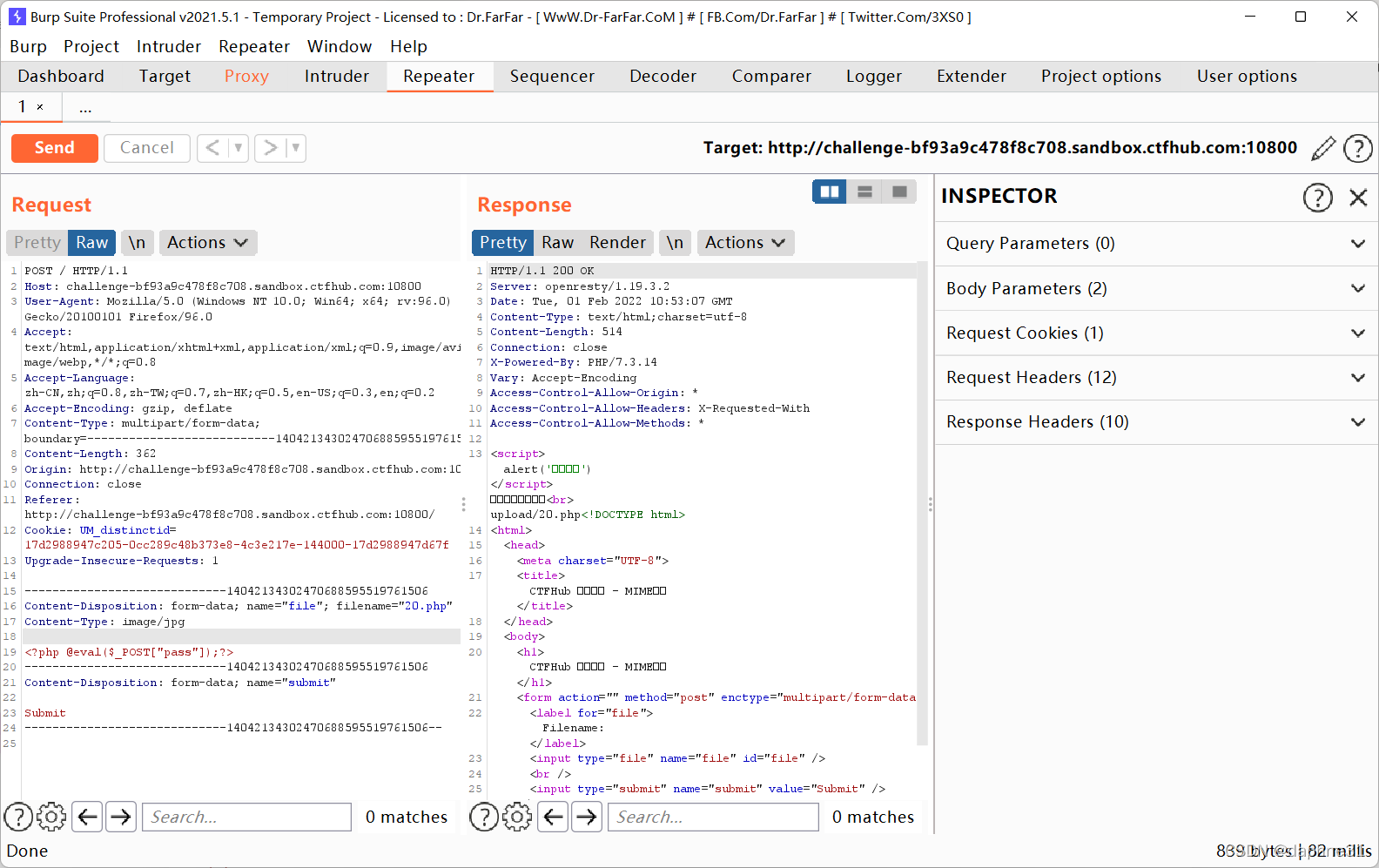The width and height of the screenshot is (1379, 868).
Task: Select side-by-side split layout icon
Action: pos(830,192)
